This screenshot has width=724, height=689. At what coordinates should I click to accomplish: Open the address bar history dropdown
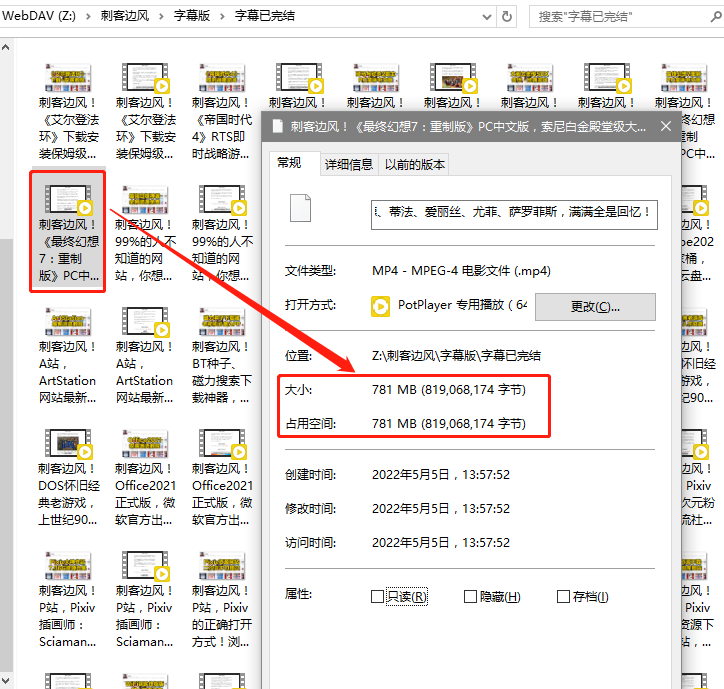(x=486, y=17)
